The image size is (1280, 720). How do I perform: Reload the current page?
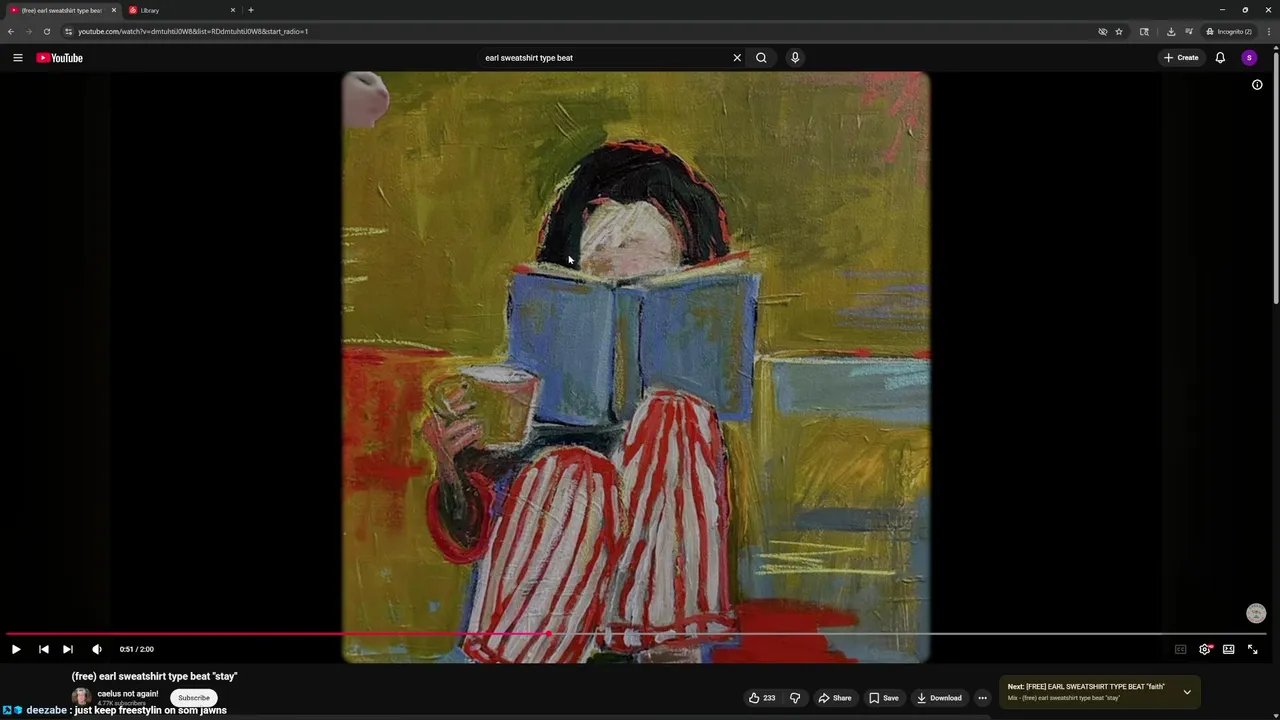click(47, 31)
